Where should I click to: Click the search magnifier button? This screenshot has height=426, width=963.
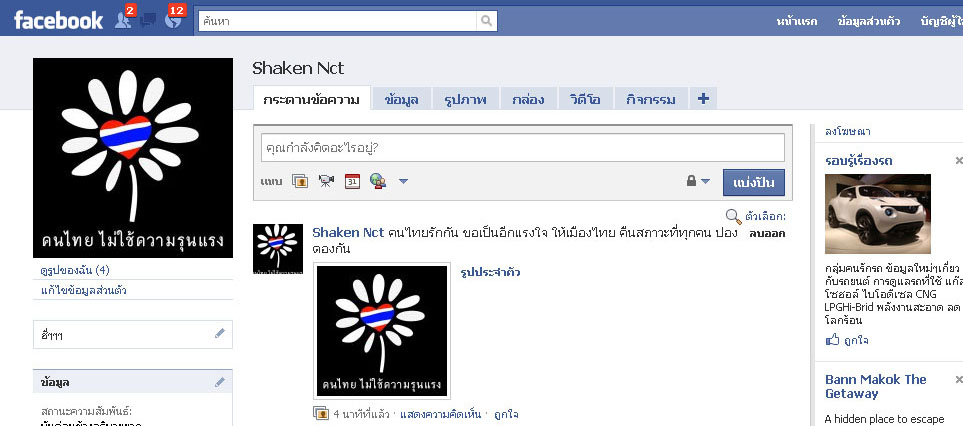click(x=486, y=21)
